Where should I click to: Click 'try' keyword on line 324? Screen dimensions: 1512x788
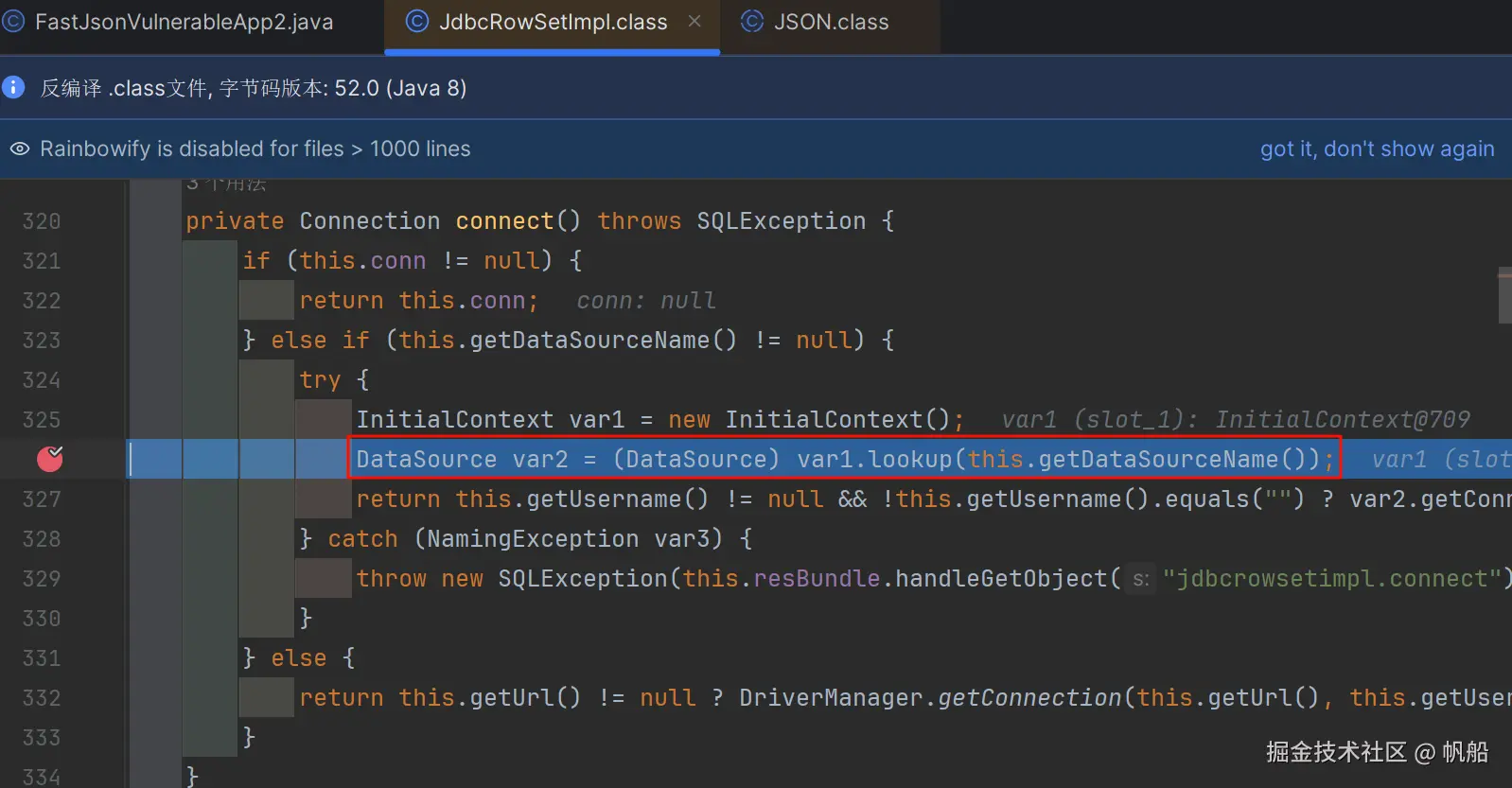coord(320,380)
